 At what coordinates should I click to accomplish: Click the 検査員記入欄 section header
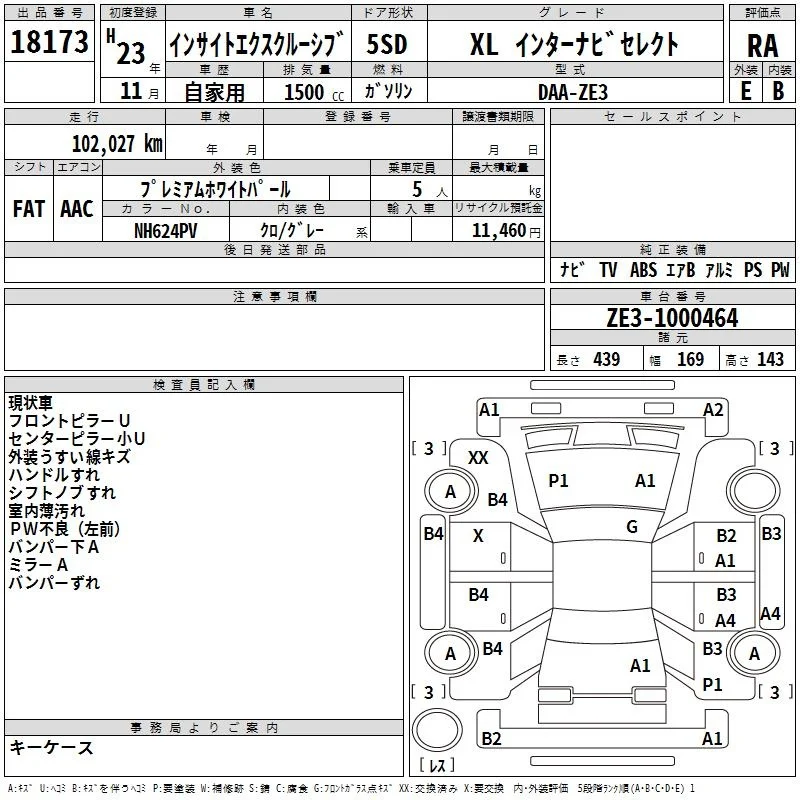coord(204,385)
